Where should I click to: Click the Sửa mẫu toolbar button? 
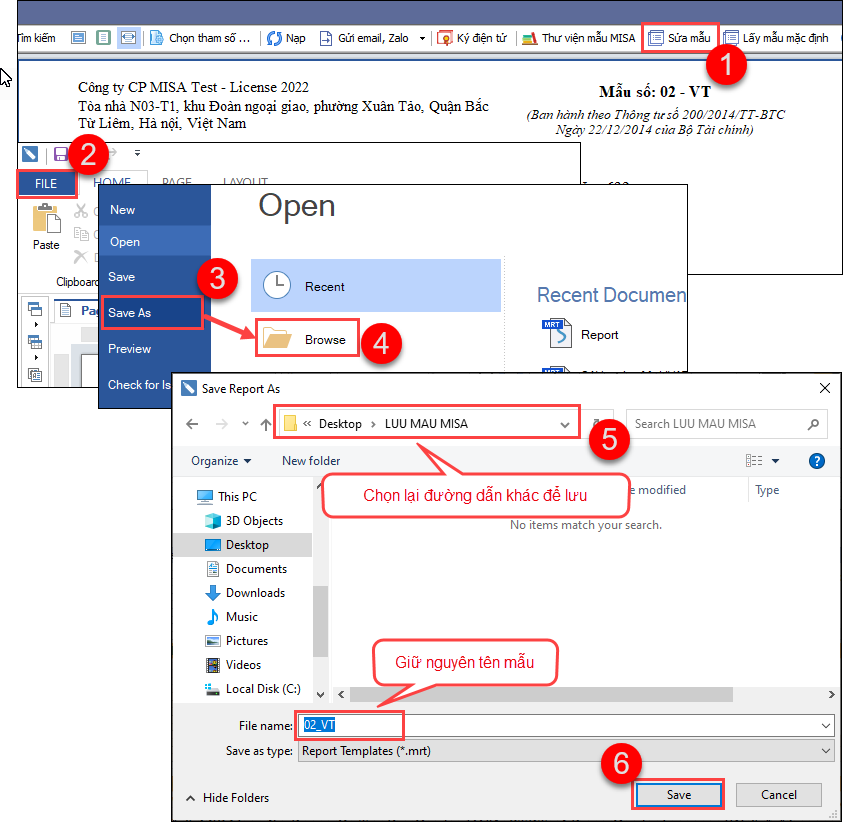click(680, 38)
